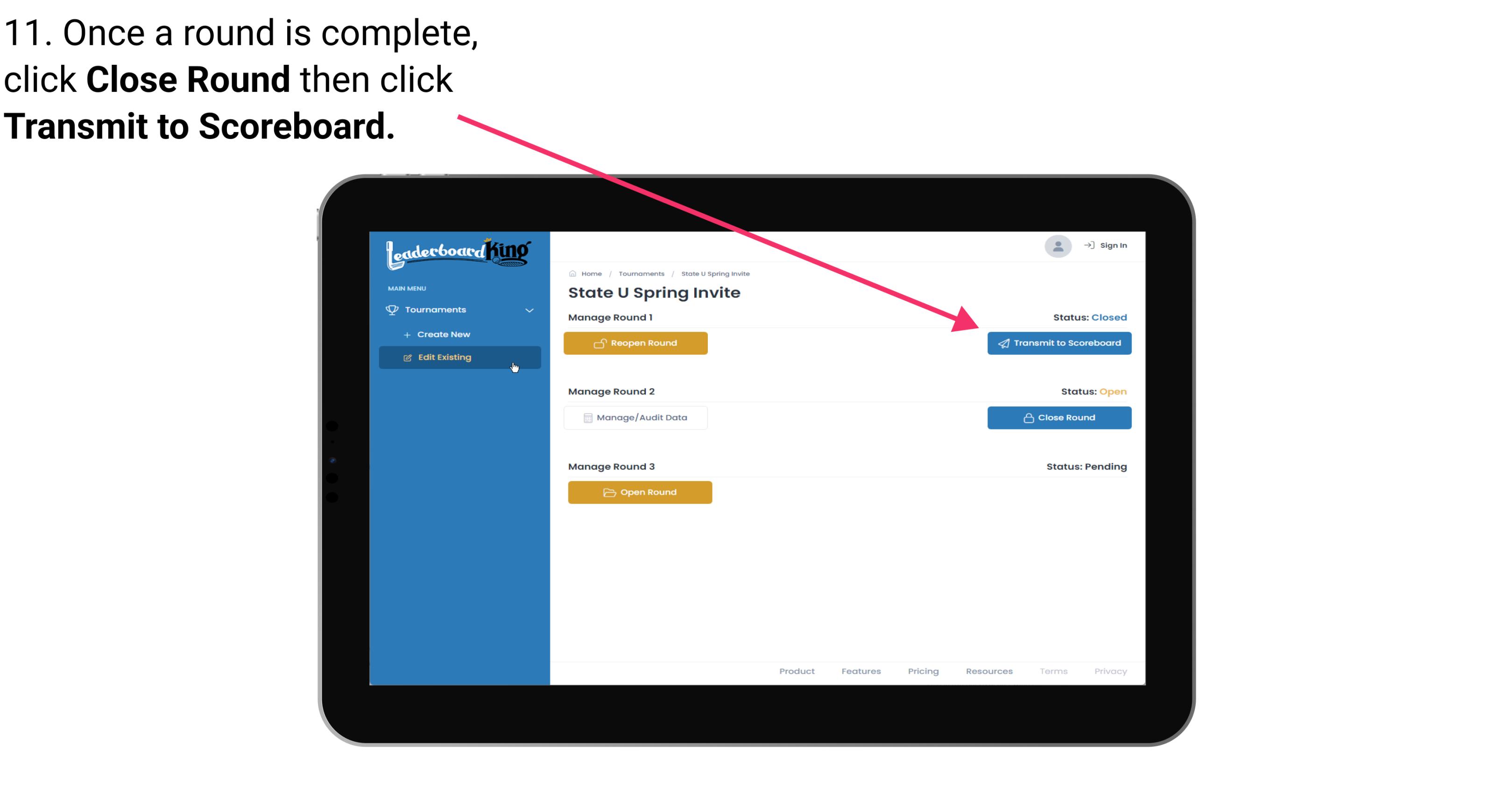
Task: Click the Reopen Round button for Round 1
Action: coord(637,343)
